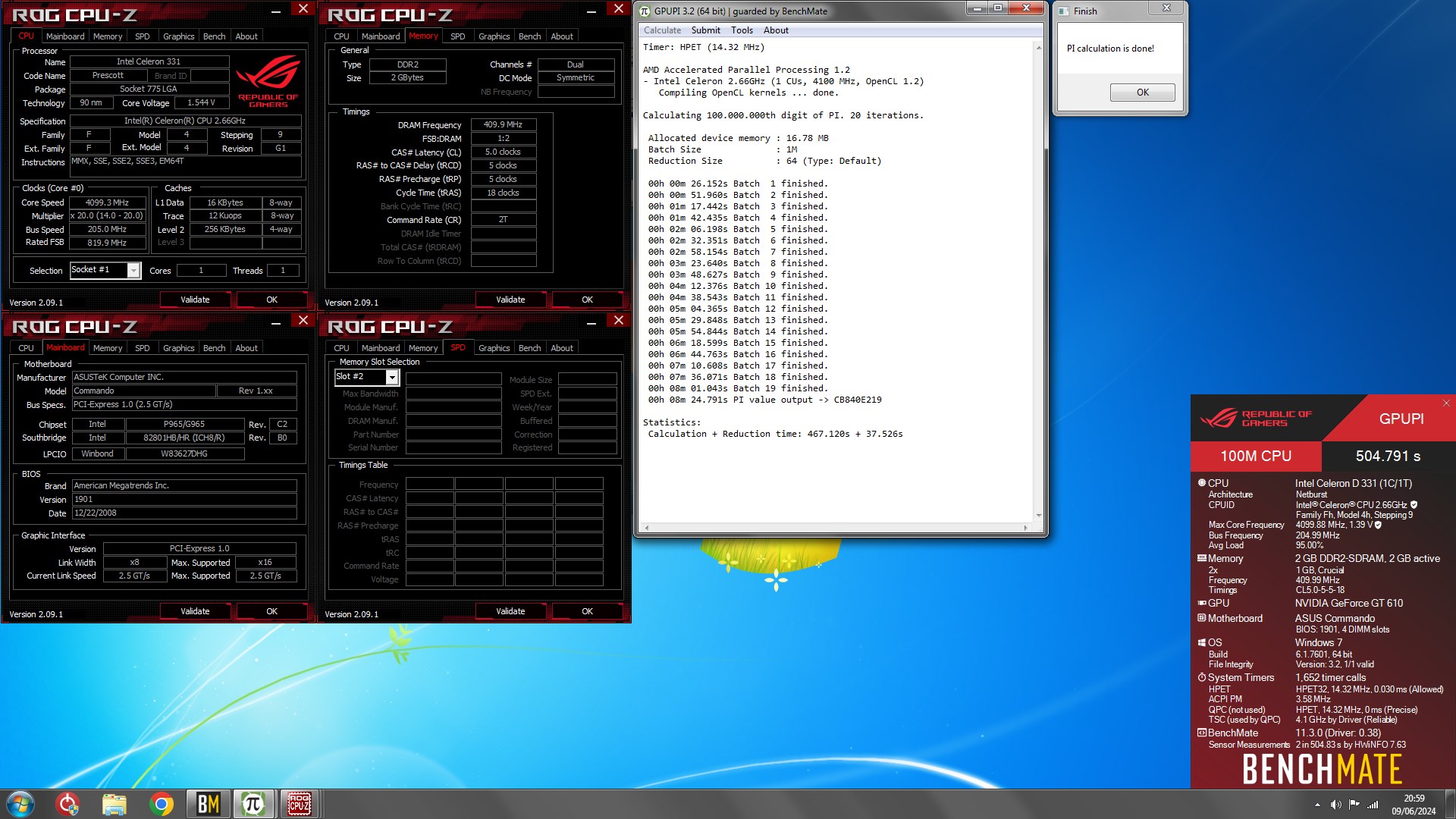This screenshot has width=1456, height=819.
Task: Close the Finish dialog with X
Action: [1166, 8]
